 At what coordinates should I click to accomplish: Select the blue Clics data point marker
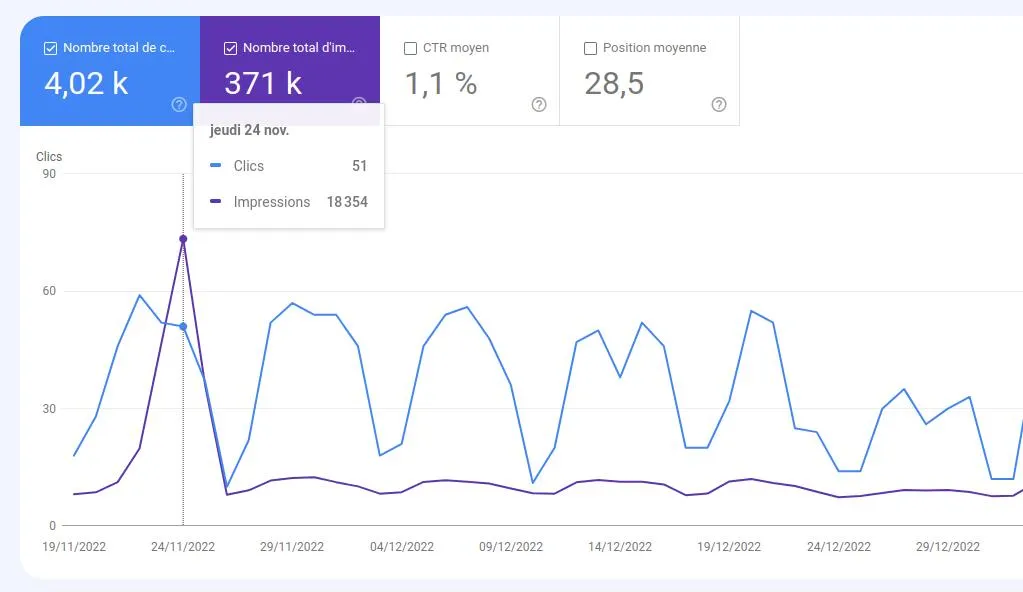click(183, 325)
